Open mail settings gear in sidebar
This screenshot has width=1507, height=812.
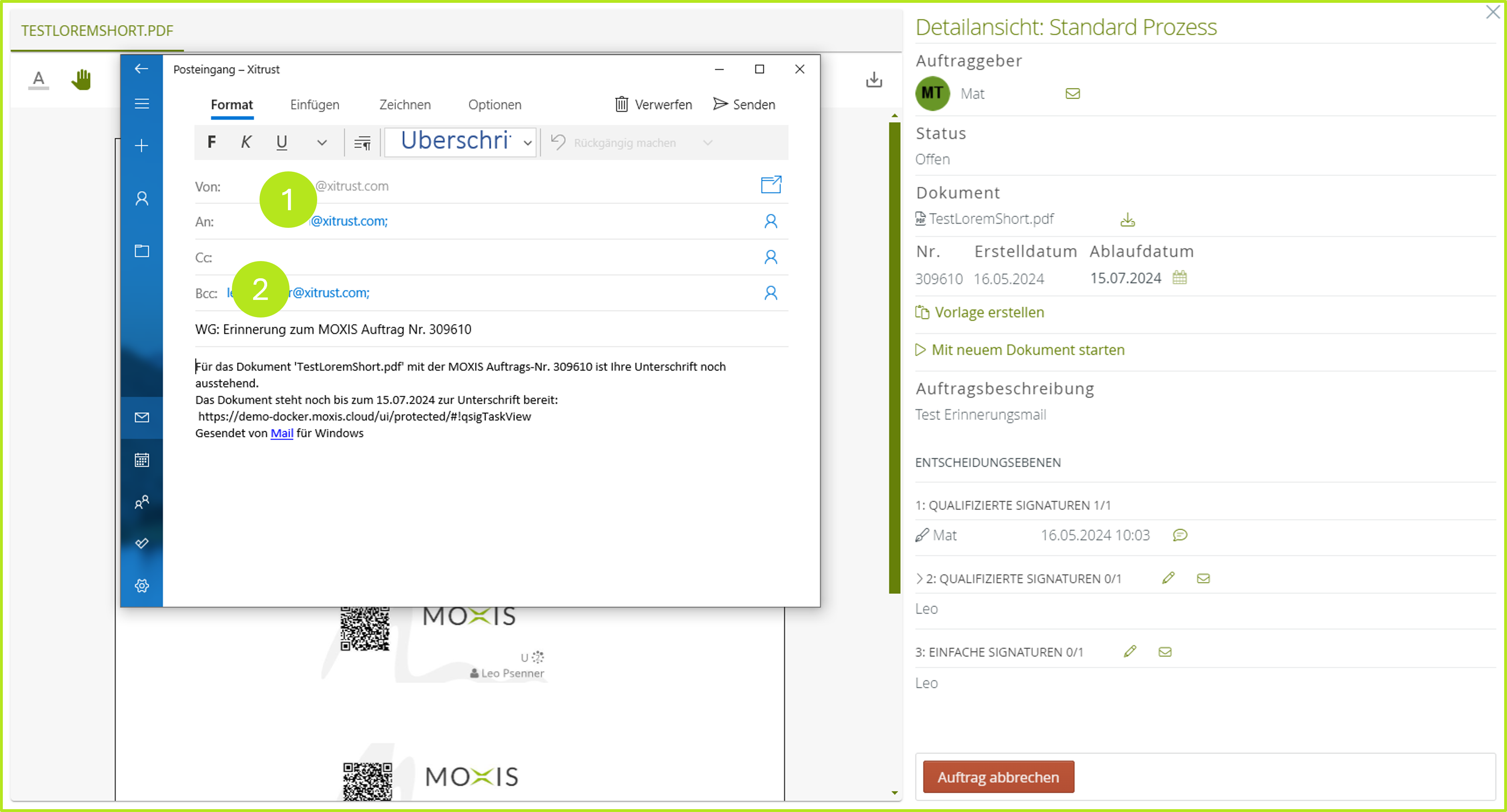tap(142, 586)
